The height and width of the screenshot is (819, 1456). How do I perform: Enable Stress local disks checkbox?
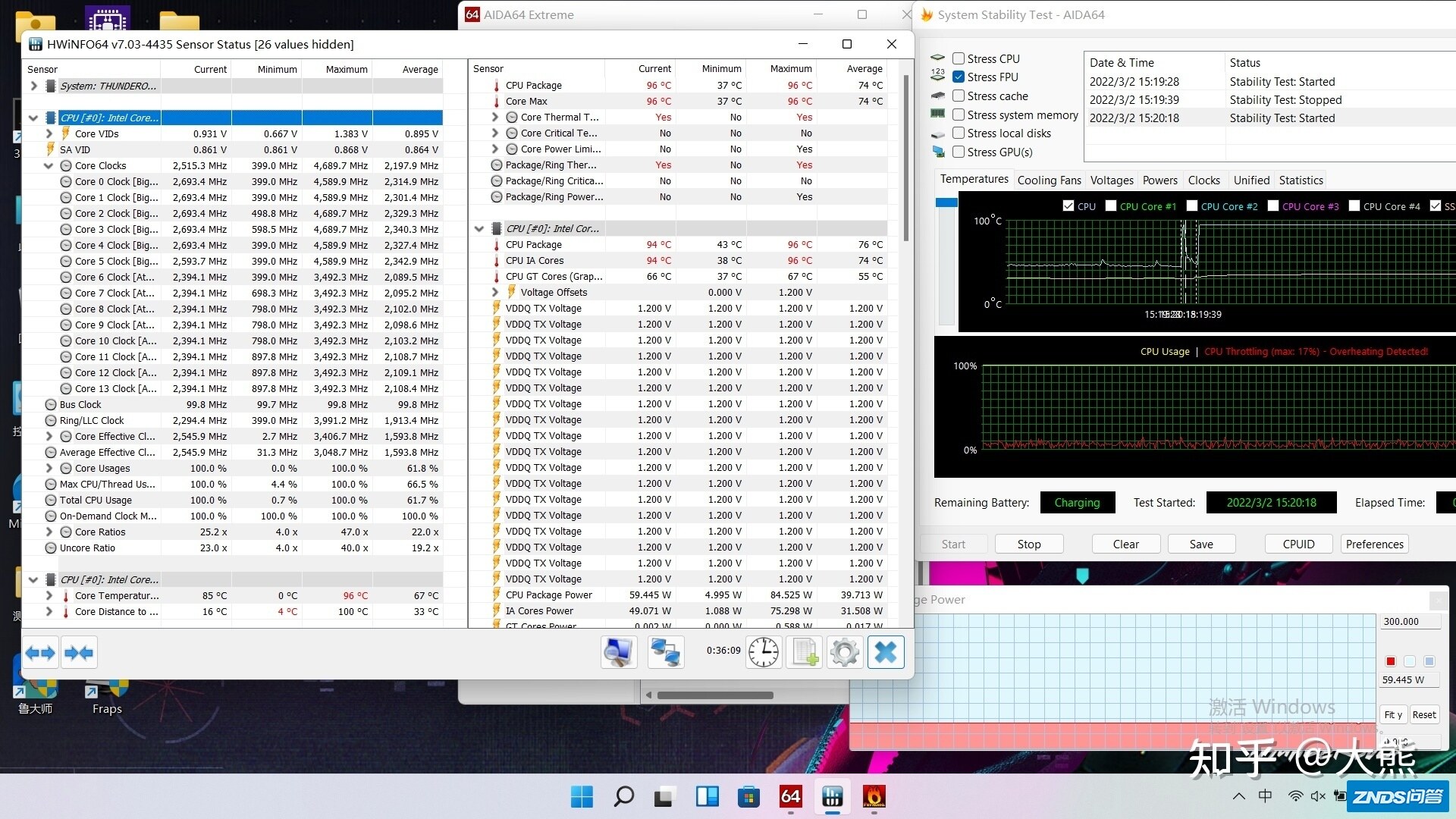[959, 133]
